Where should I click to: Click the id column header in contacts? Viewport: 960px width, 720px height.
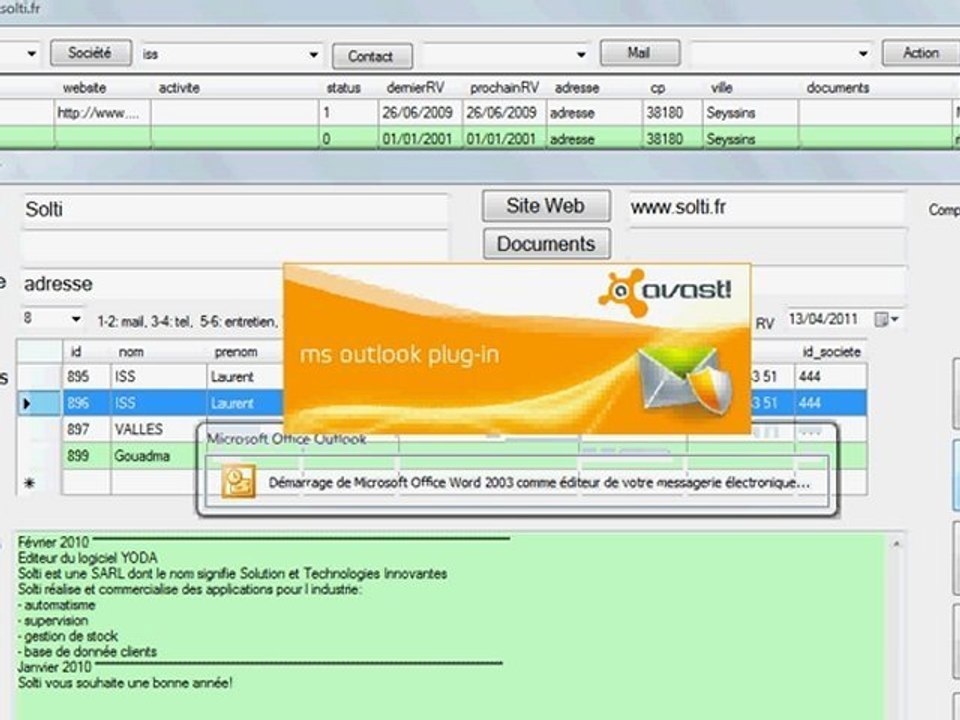76,352
